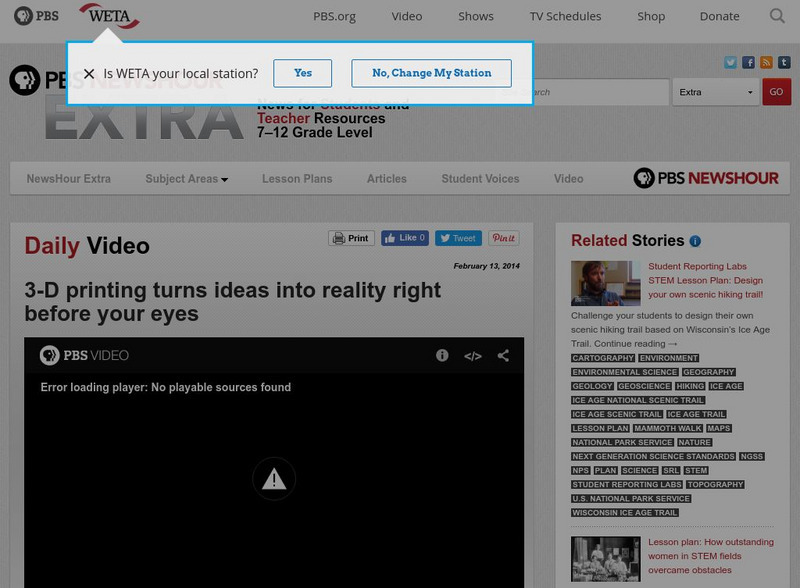Open the WISCONSIN ICE AGE TRAIL tag

624,512
